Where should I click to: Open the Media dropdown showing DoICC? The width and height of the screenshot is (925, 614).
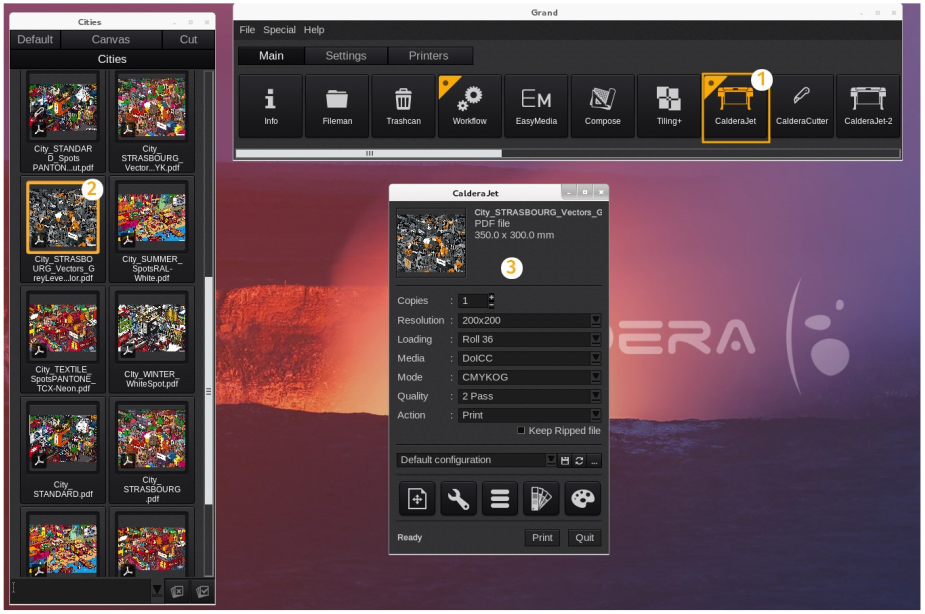coord(595,358)
